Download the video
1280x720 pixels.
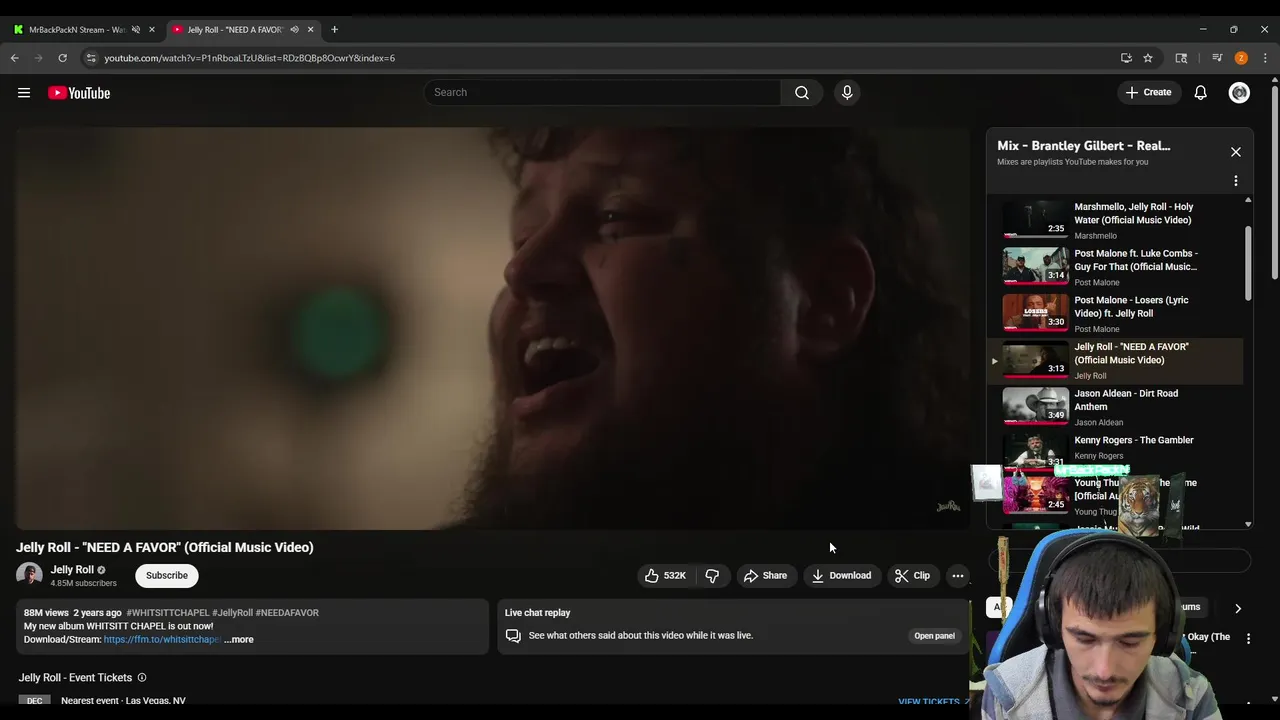pos(841,575)
